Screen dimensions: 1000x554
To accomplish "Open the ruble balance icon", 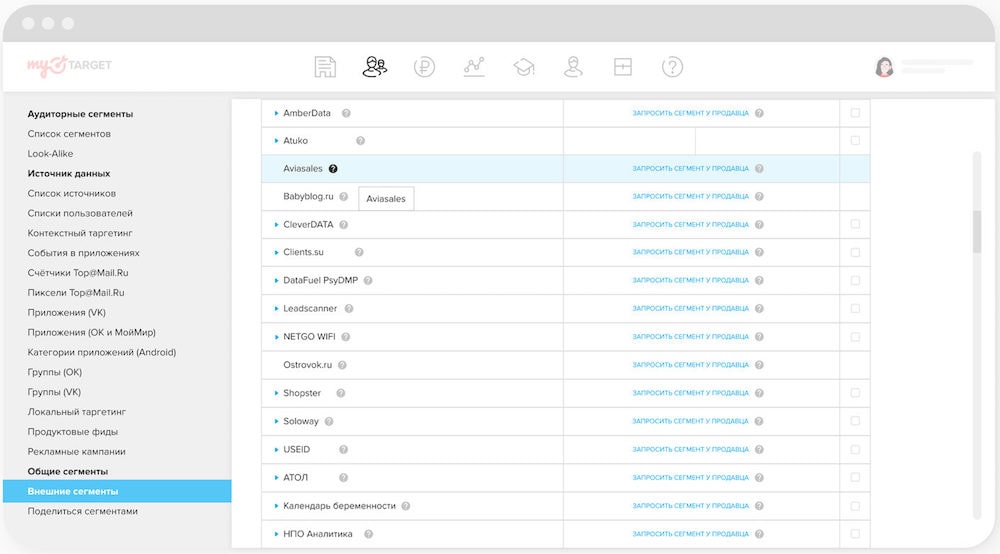I will [x=424, y=67].
